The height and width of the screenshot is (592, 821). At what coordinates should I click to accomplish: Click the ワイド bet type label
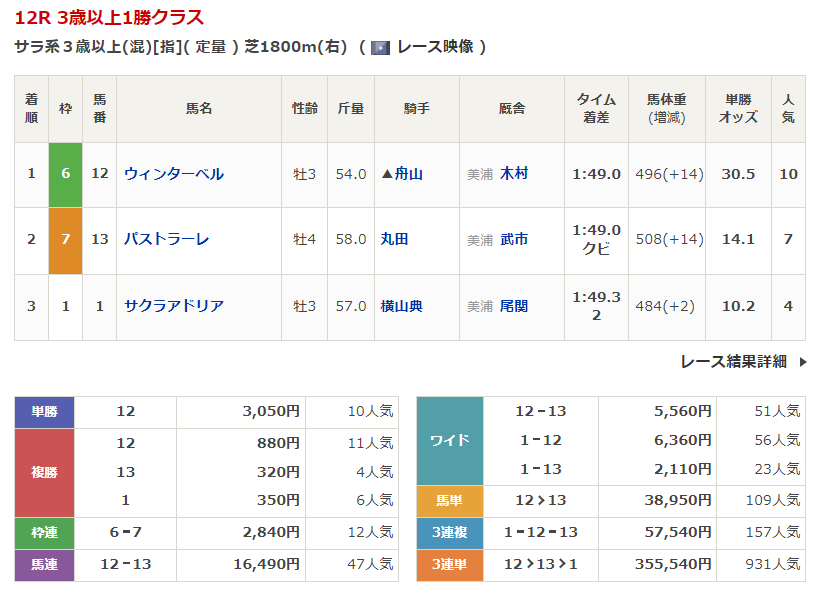click(449, 440)
